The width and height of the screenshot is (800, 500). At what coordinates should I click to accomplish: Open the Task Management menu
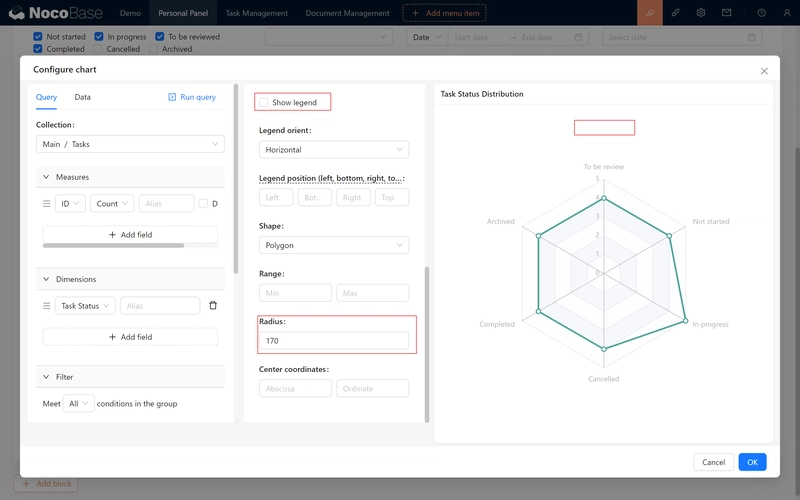click(257, 13)
